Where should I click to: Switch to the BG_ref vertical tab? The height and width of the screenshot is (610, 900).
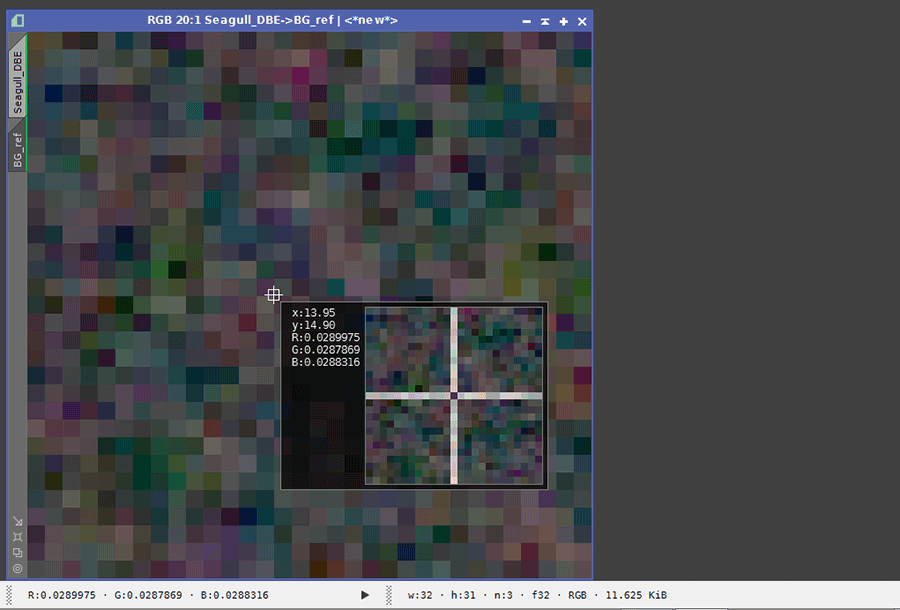point(17,148)
